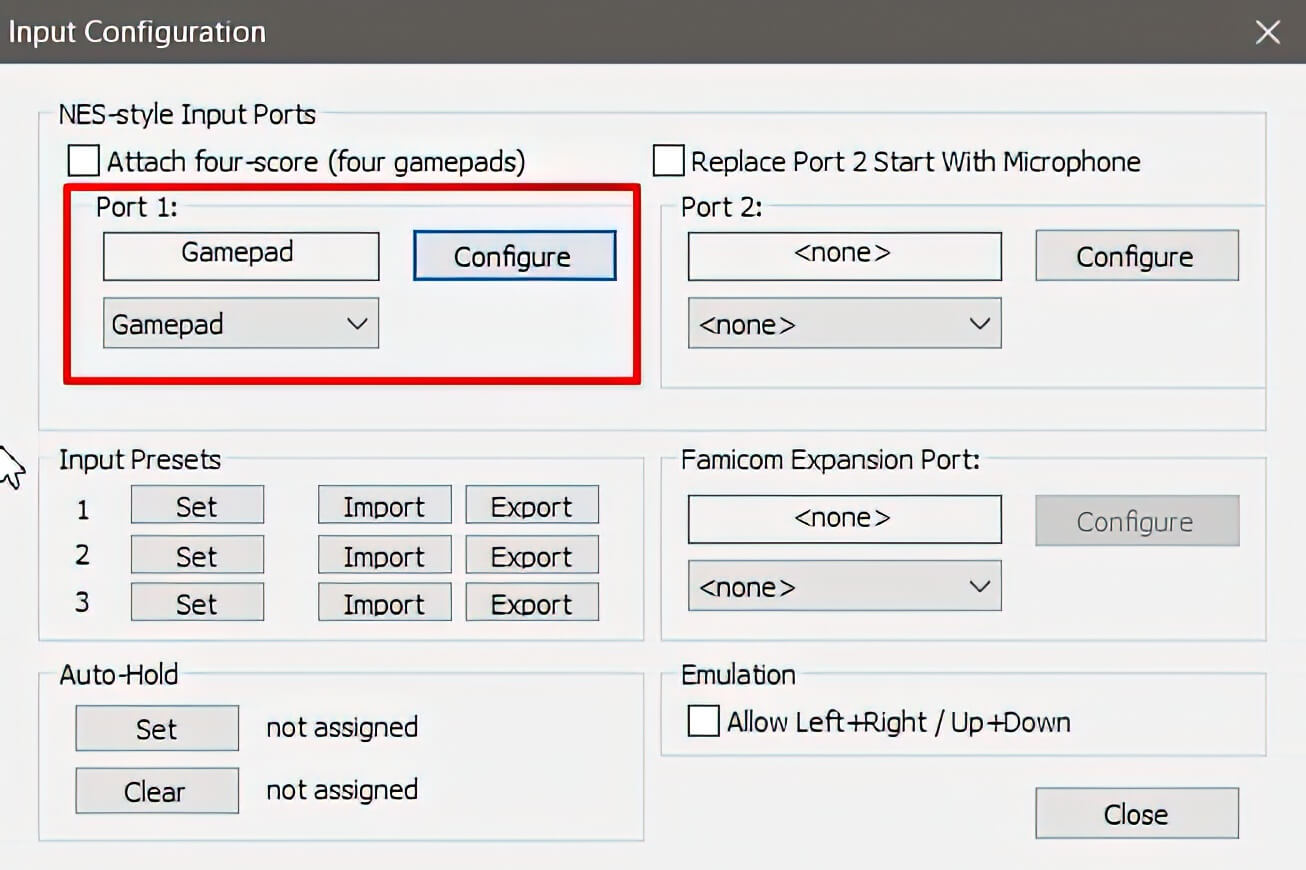Export Input Preset 1
1306x870 pixels.
pyautogui.click(x=531, y=505)
